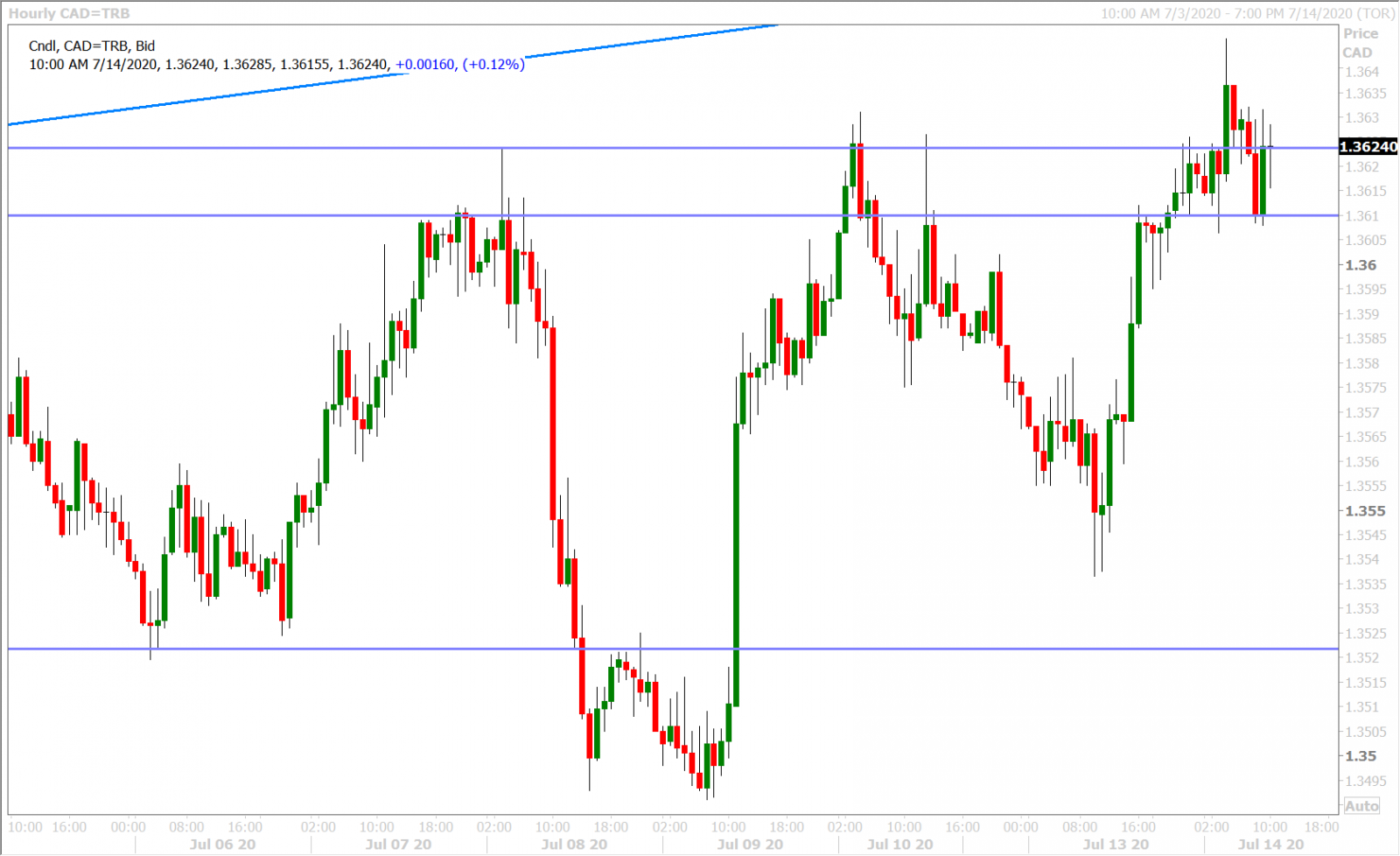Click the (+0.12%) percent change value
This screenshot has height=856, width=1400.
493,64
